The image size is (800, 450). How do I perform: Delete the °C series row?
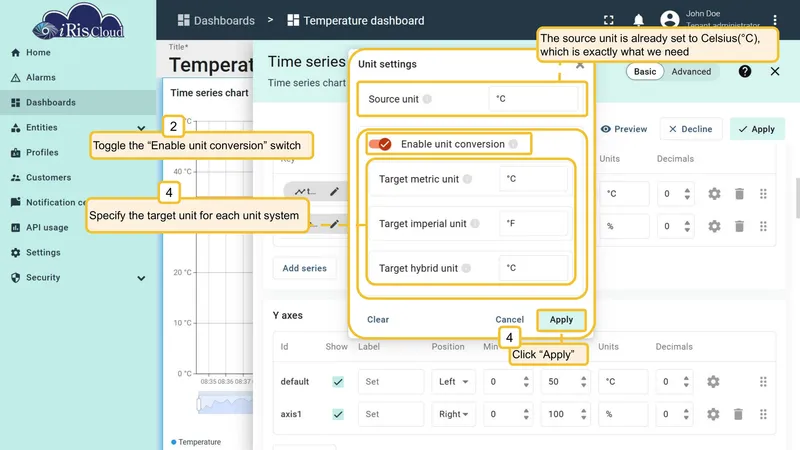coord(739,194)
